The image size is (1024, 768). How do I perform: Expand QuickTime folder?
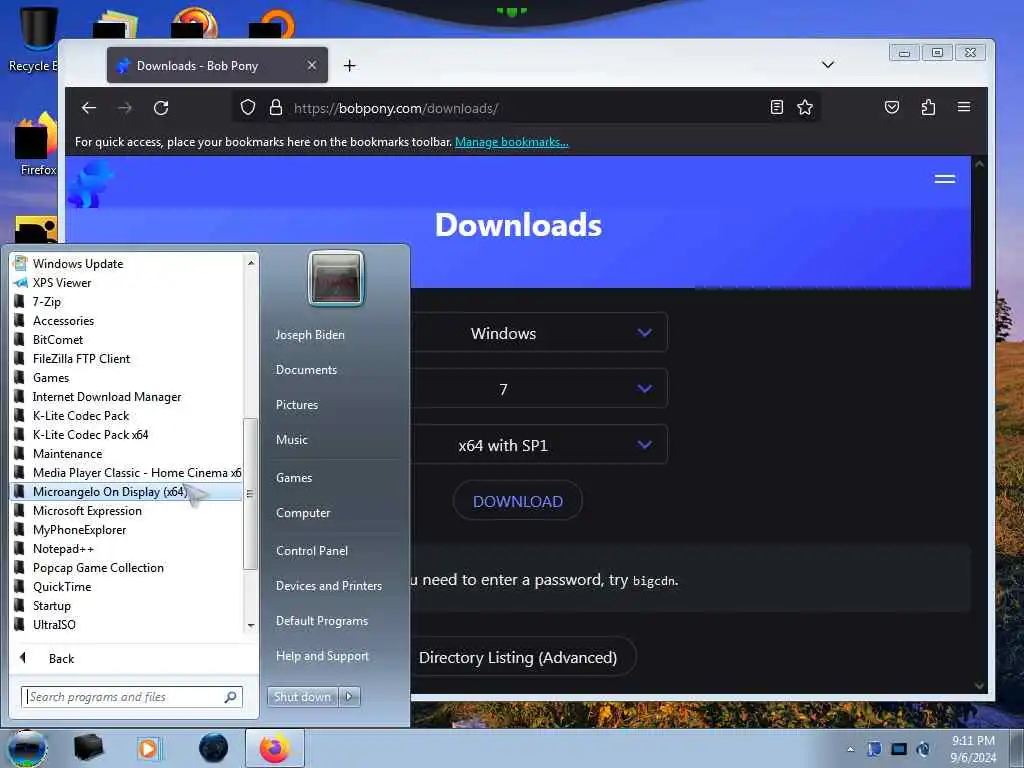(x=127, y=586)
